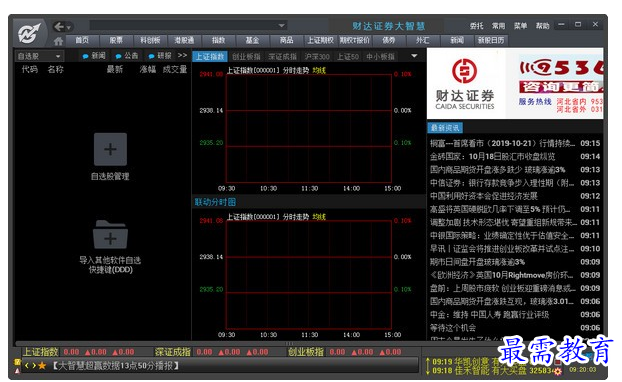The image size is (622, 382).
Task: Open ticker 大智慧超赢数据13点50分播报
Action: point(116,365)
